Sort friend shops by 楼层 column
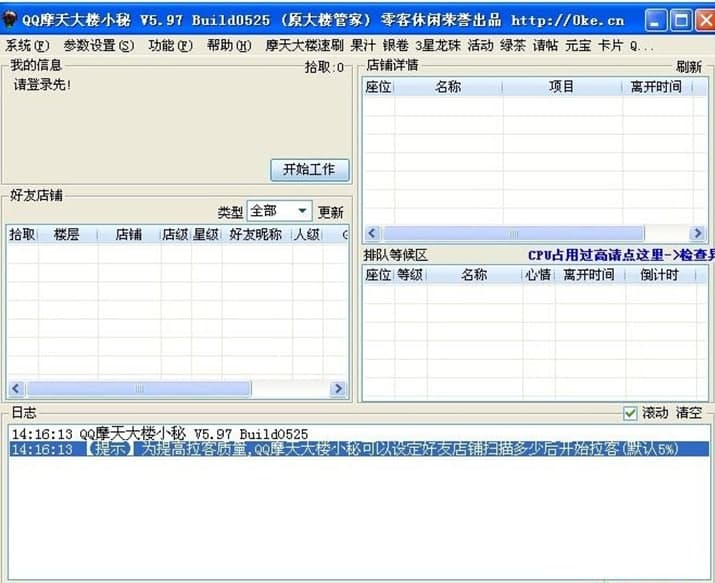This screenshot has height=583, width=715. [x=67, y=234]
